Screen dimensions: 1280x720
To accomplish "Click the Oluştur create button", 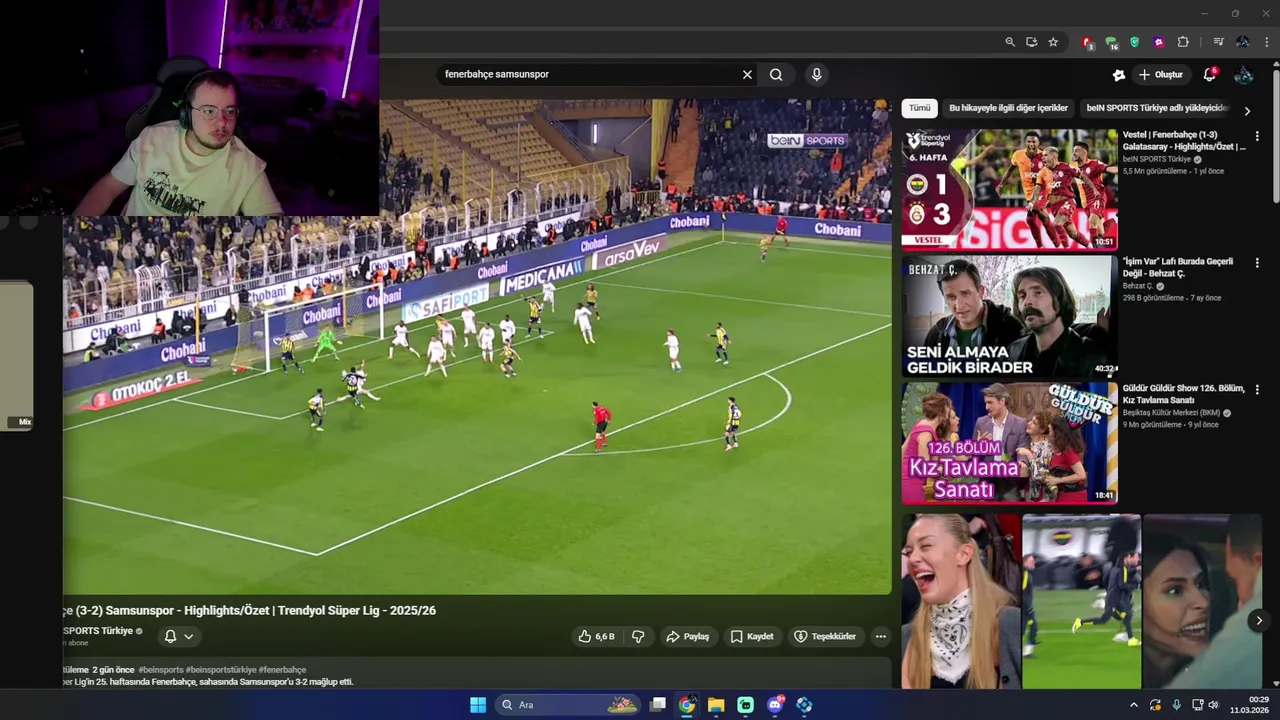I will [x=1160, y=75].
